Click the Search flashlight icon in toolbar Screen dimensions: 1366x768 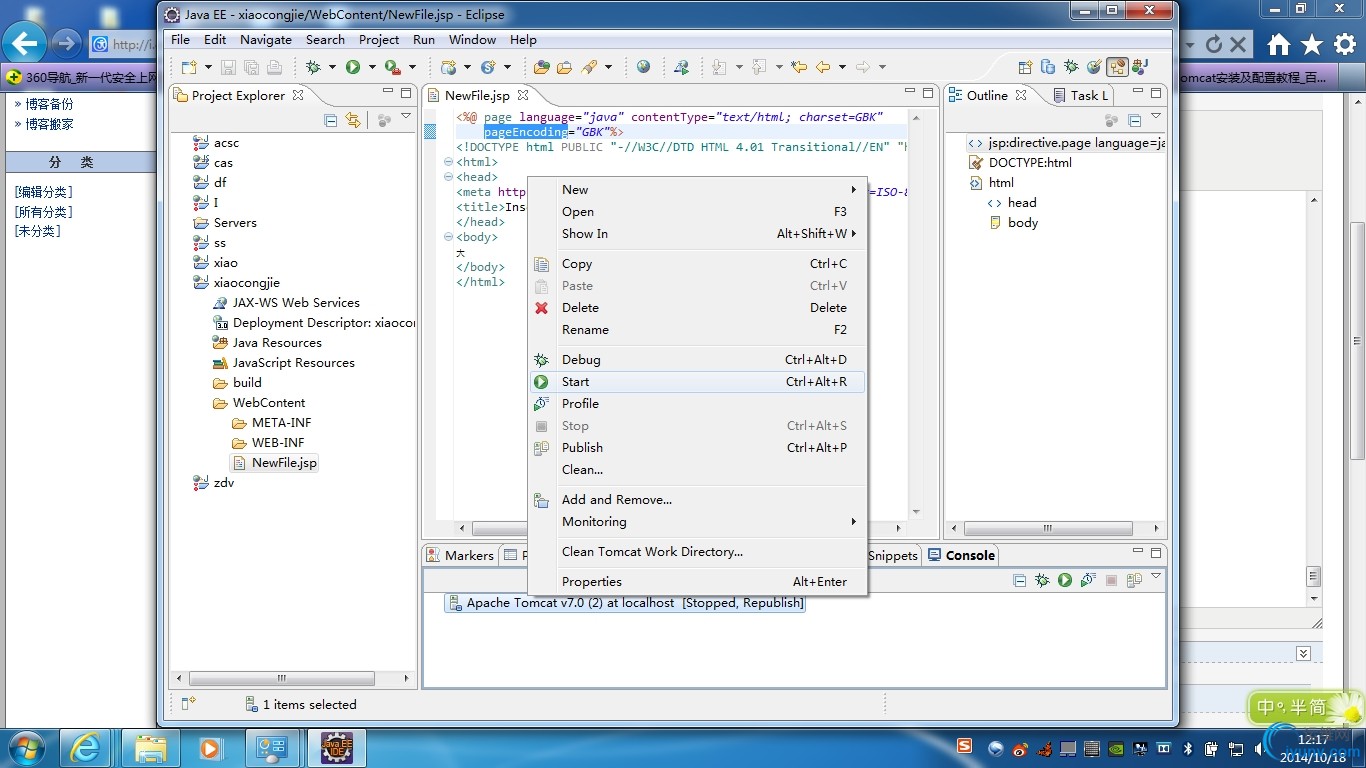(589, 67)
